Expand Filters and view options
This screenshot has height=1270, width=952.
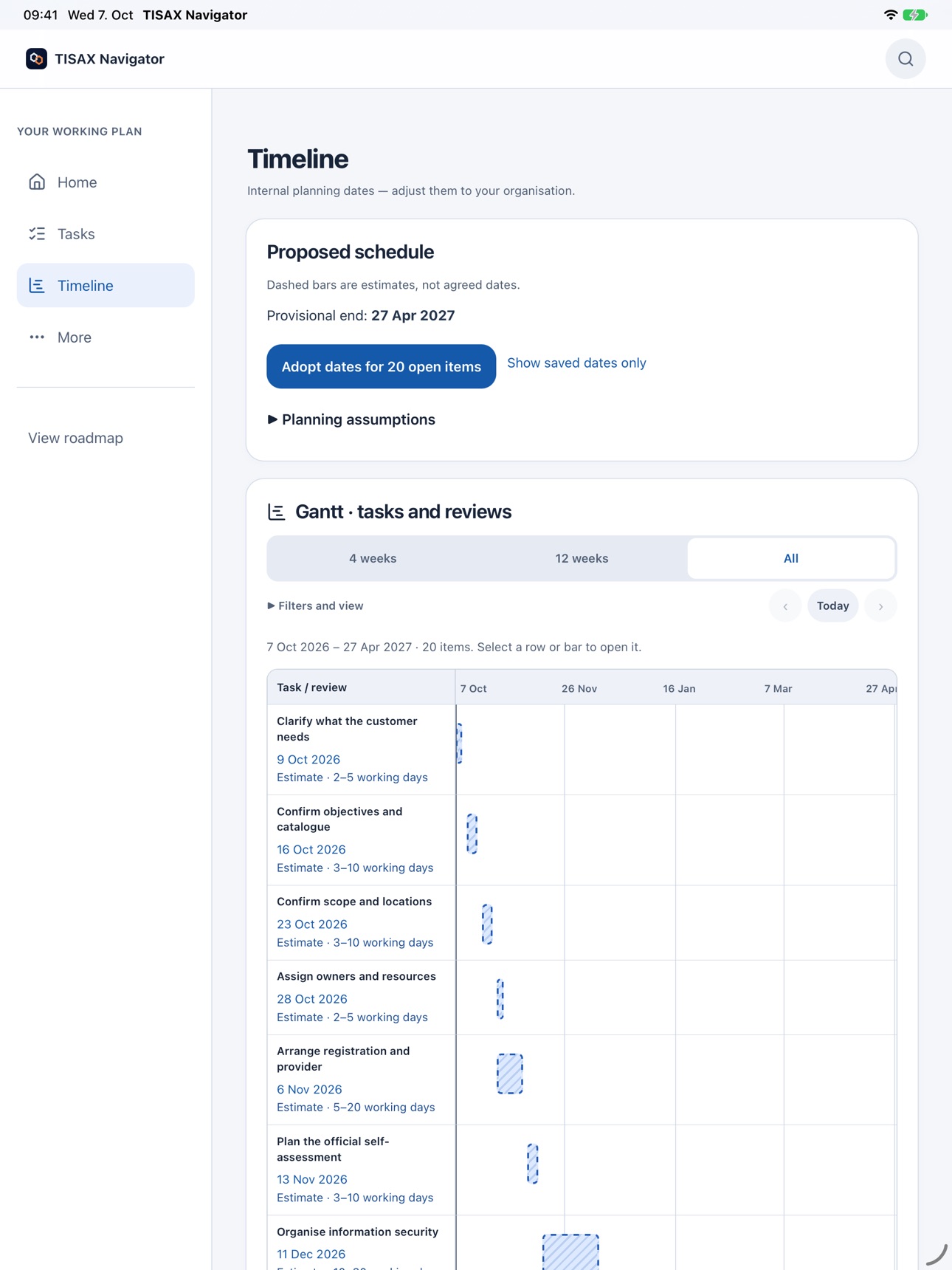pyautogui.click(x=315, y=606)
